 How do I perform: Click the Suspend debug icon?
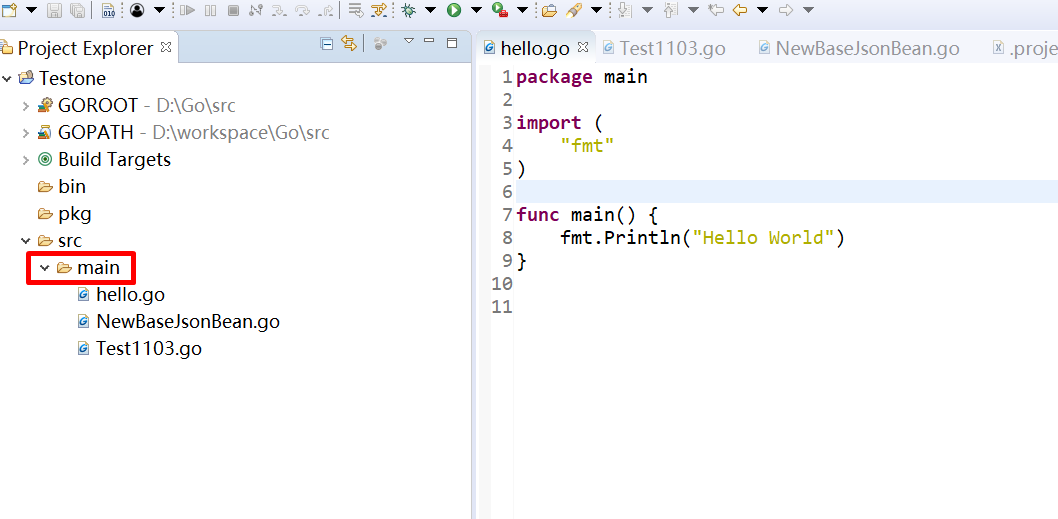tap(211, 10)
